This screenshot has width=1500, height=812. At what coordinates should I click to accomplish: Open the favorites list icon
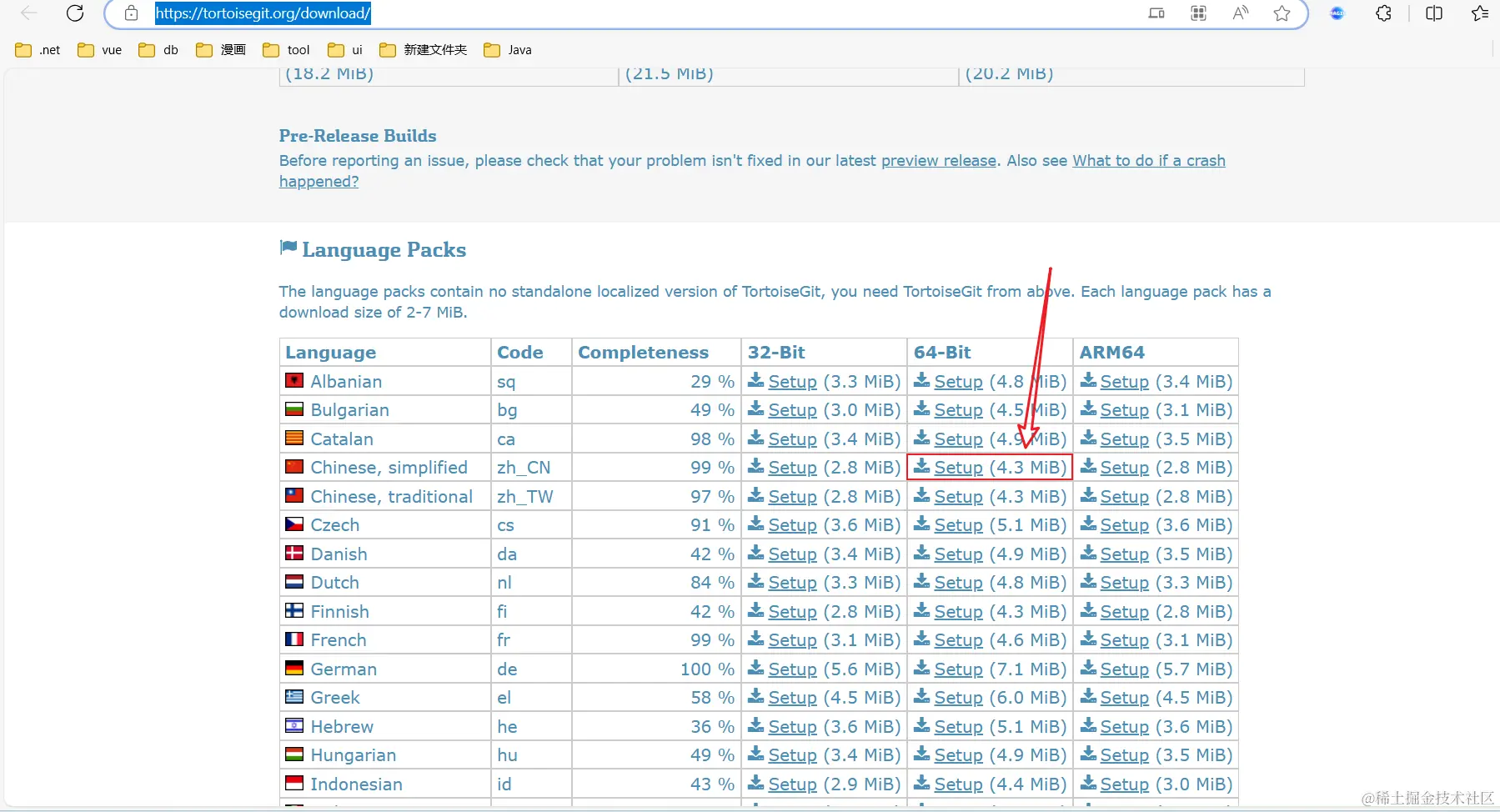pyautogui.click(x=1480, y=13)
